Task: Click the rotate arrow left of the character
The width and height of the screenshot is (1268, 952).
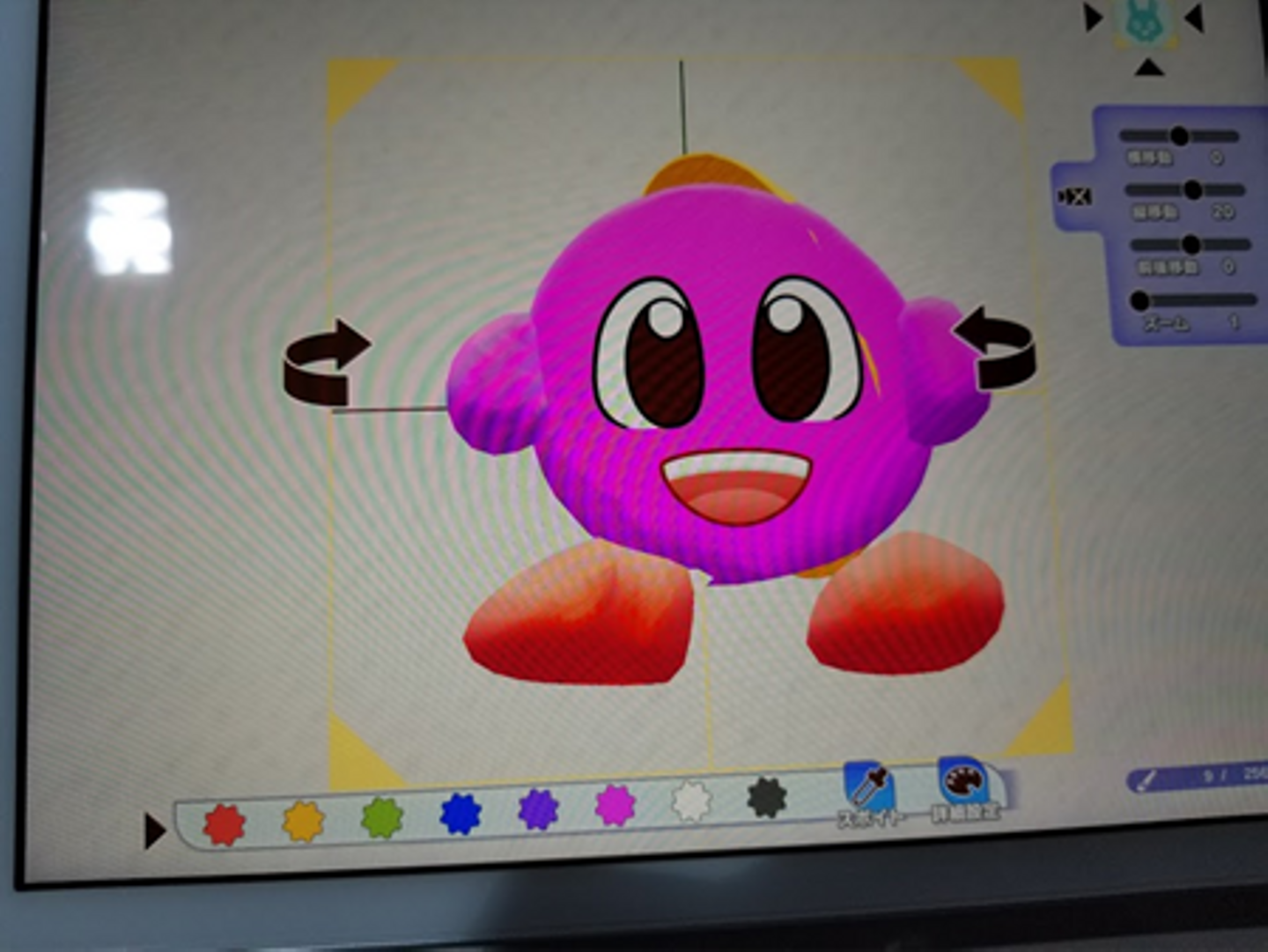Action: click(x=327, y=361)
